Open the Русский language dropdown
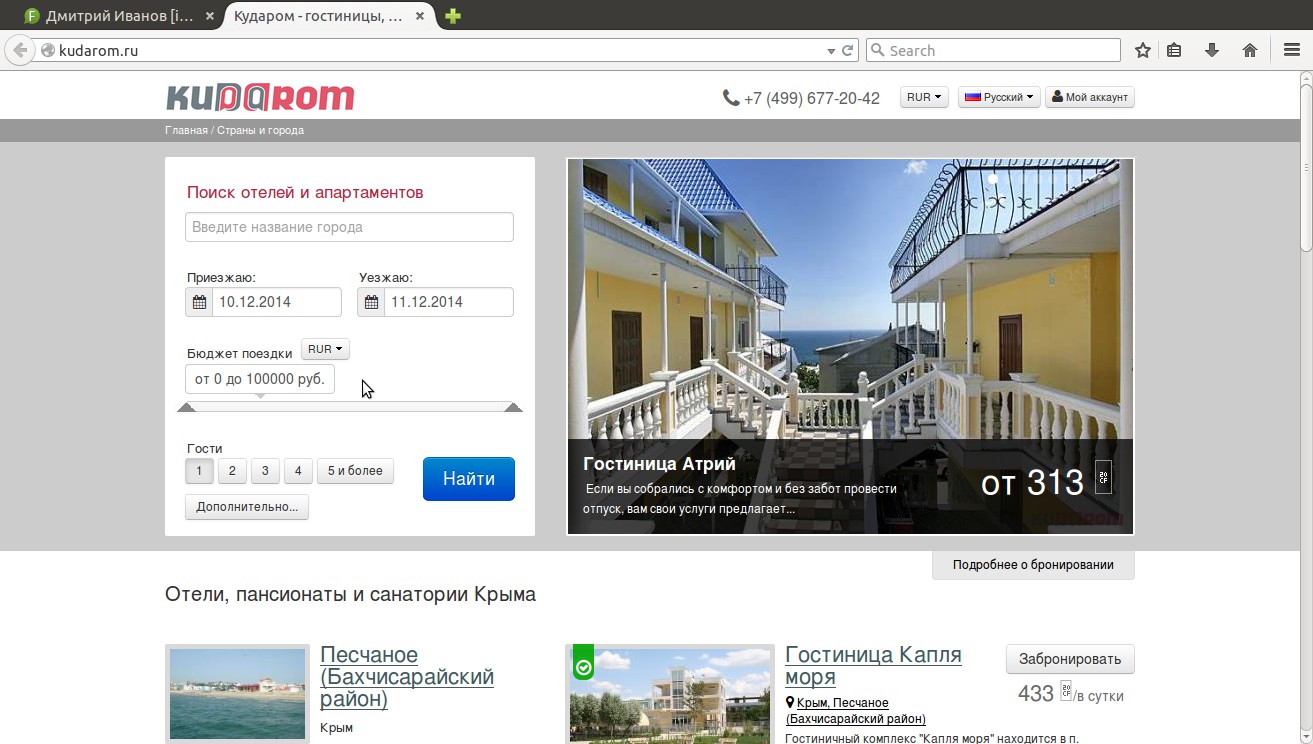This screenshot has width=1313, height=744. coord(999,97)
